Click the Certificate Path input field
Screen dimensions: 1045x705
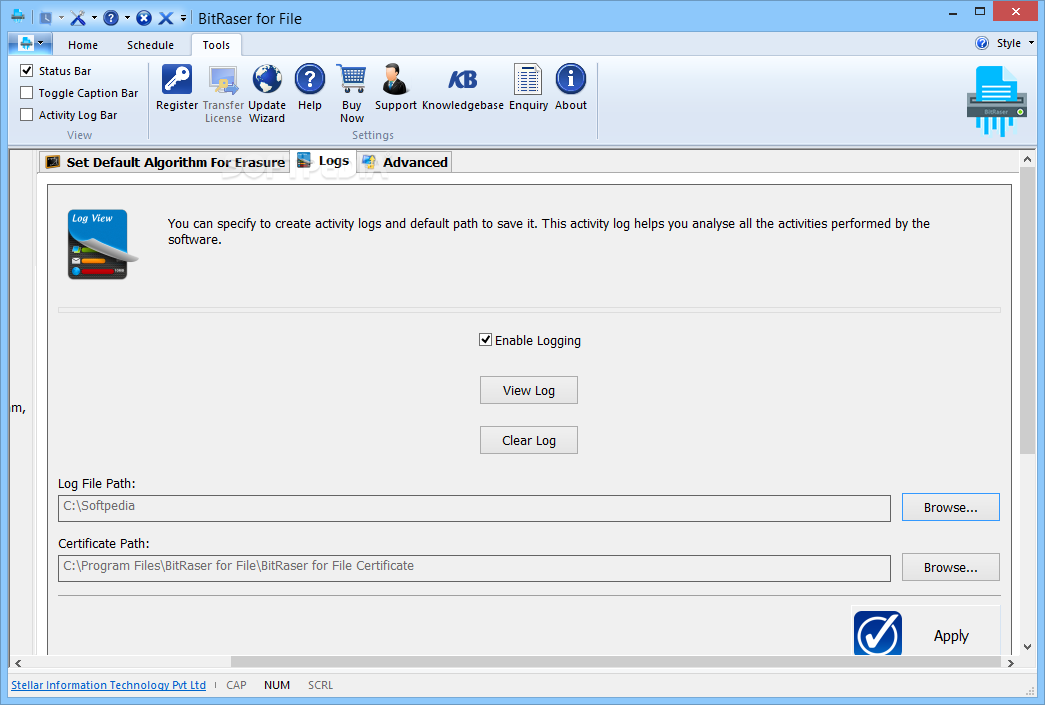(474, 568)
